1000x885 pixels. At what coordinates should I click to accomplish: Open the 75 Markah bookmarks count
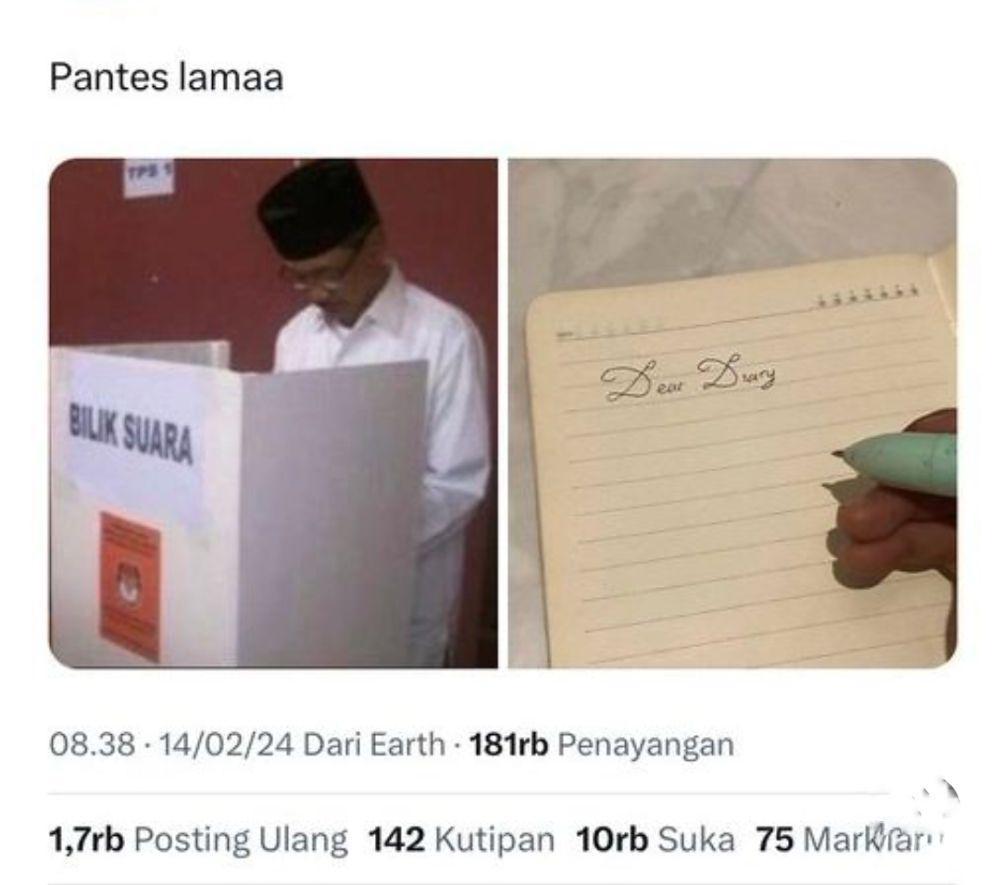click(848, 839)
